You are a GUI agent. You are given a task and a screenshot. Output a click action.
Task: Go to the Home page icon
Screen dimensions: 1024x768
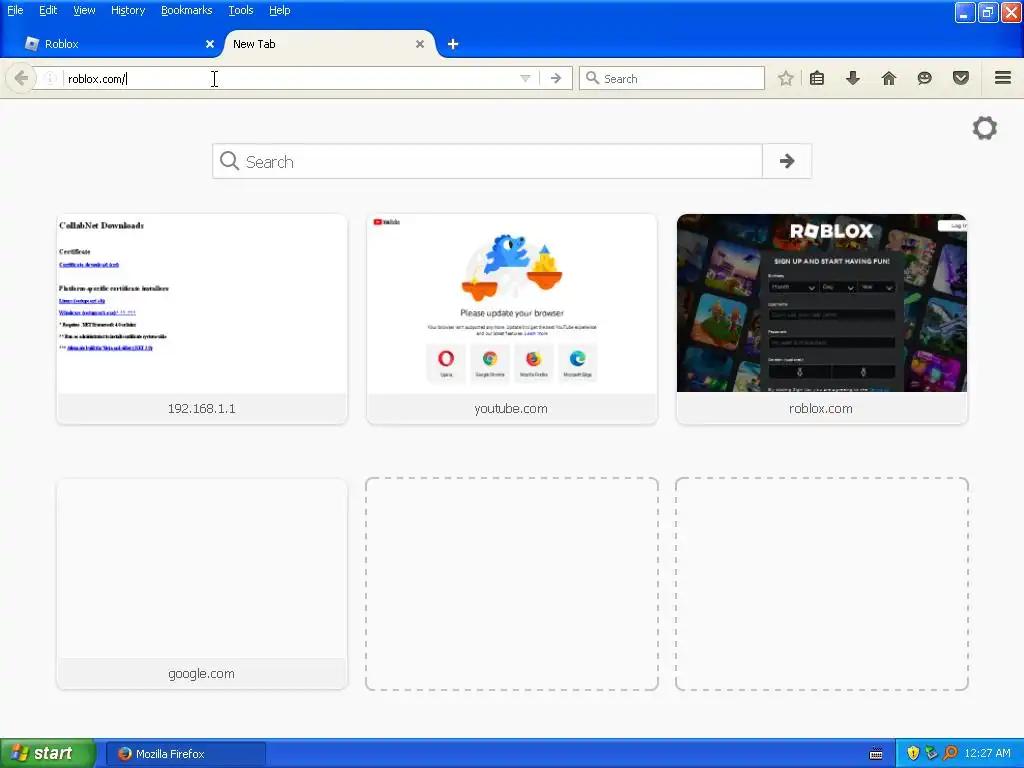point(889,78)
